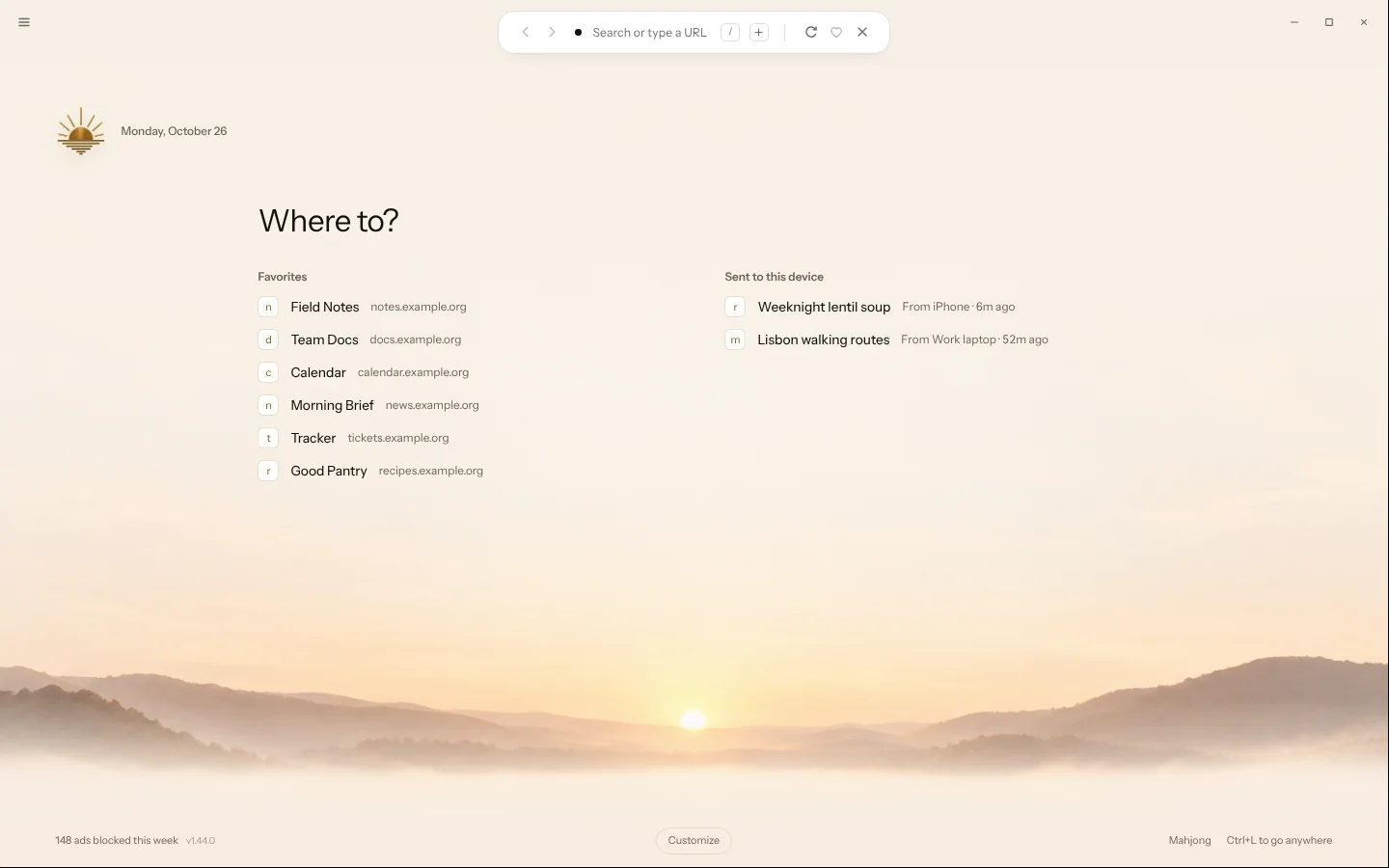
Task: Click the Tracker 't' icon
Action: (268, 438)
